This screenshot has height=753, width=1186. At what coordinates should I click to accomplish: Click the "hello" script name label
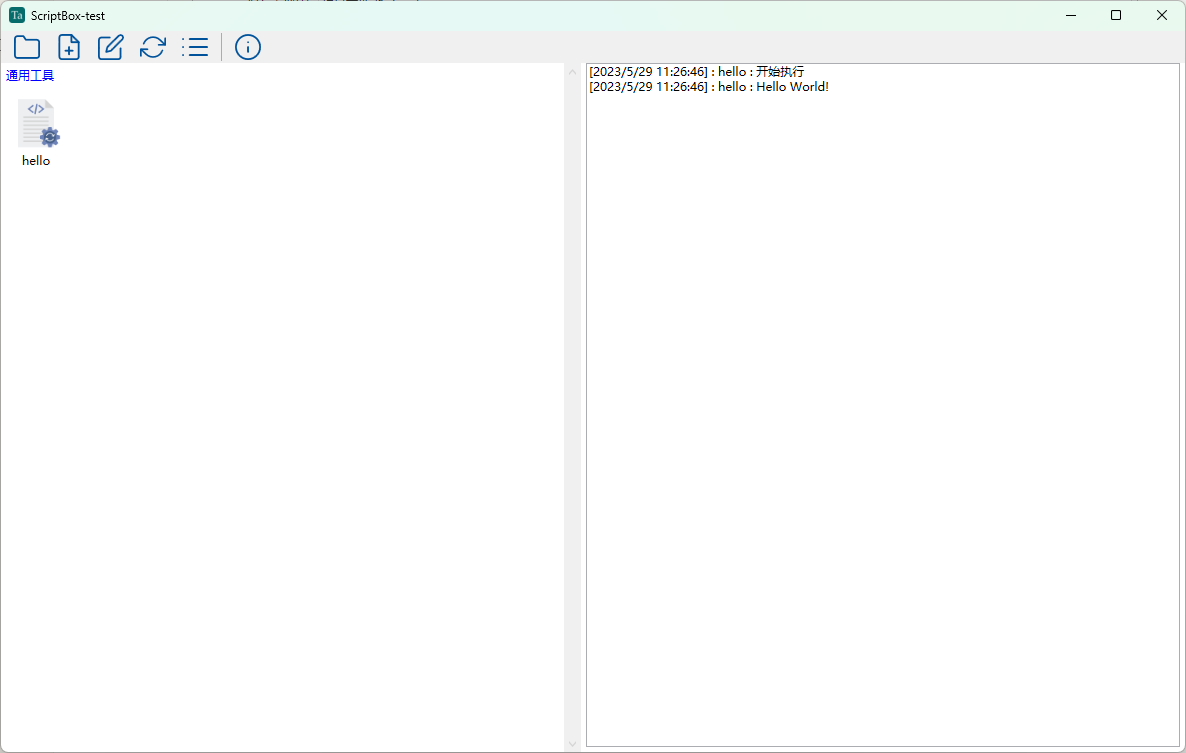click(x=36, y=161)
